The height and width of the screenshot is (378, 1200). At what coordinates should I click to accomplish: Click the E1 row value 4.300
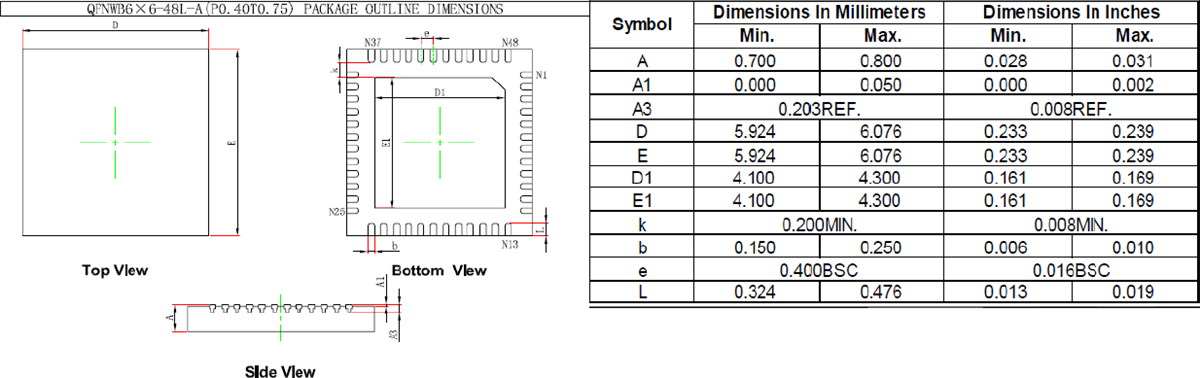[882, 200]
